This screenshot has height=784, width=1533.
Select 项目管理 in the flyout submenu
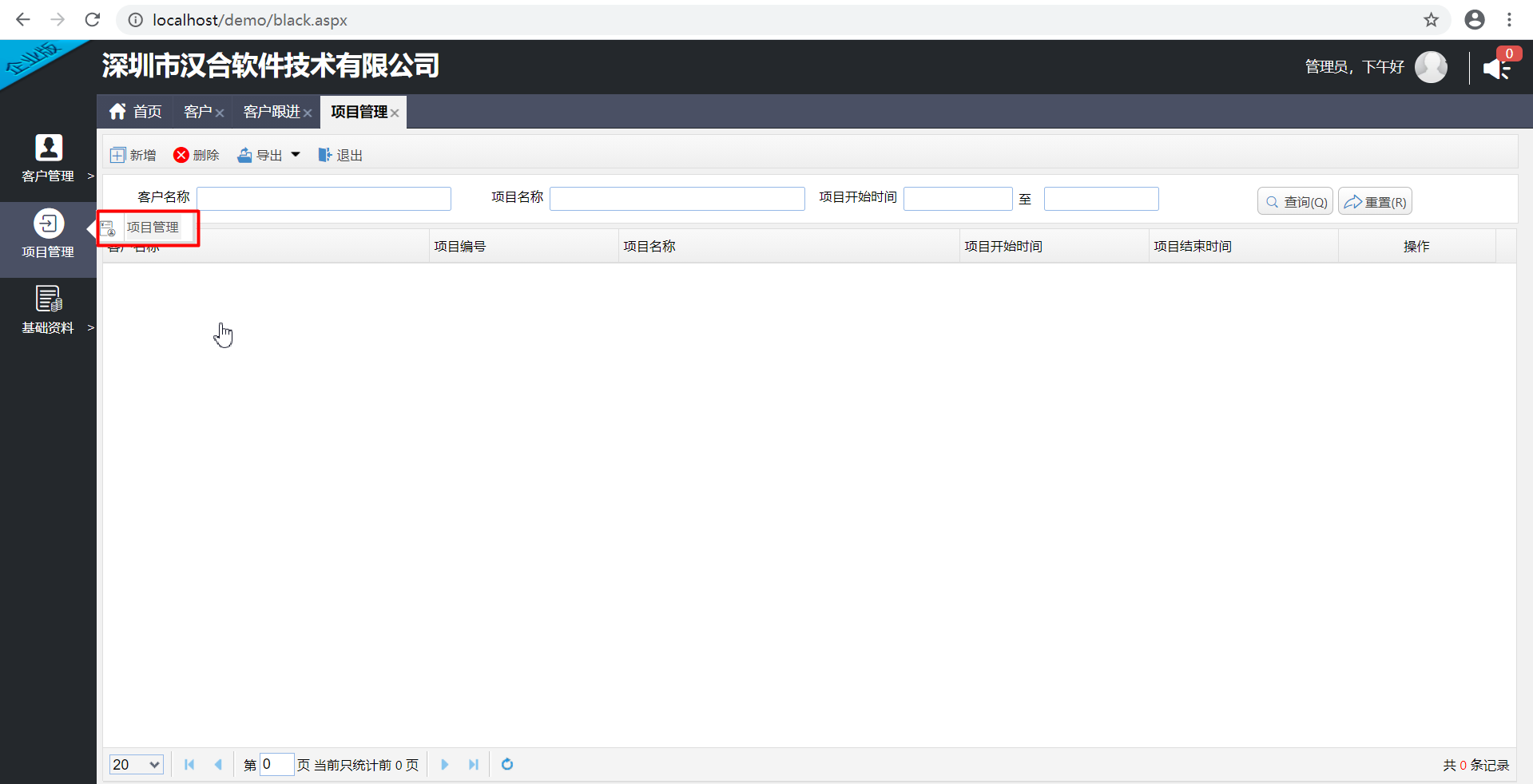152,228
